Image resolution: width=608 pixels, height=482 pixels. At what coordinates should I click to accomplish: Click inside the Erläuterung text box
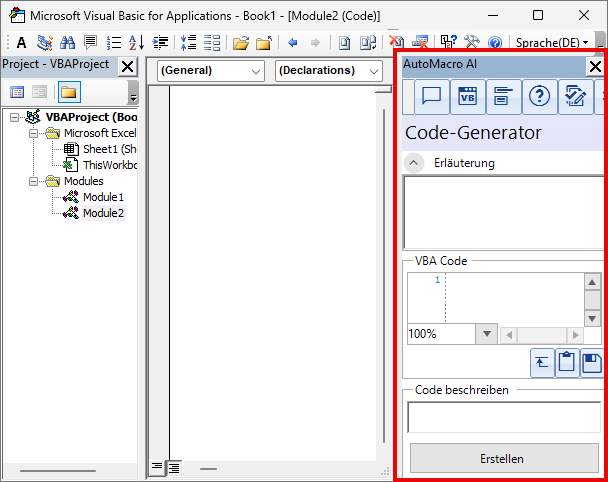[504, 212]
